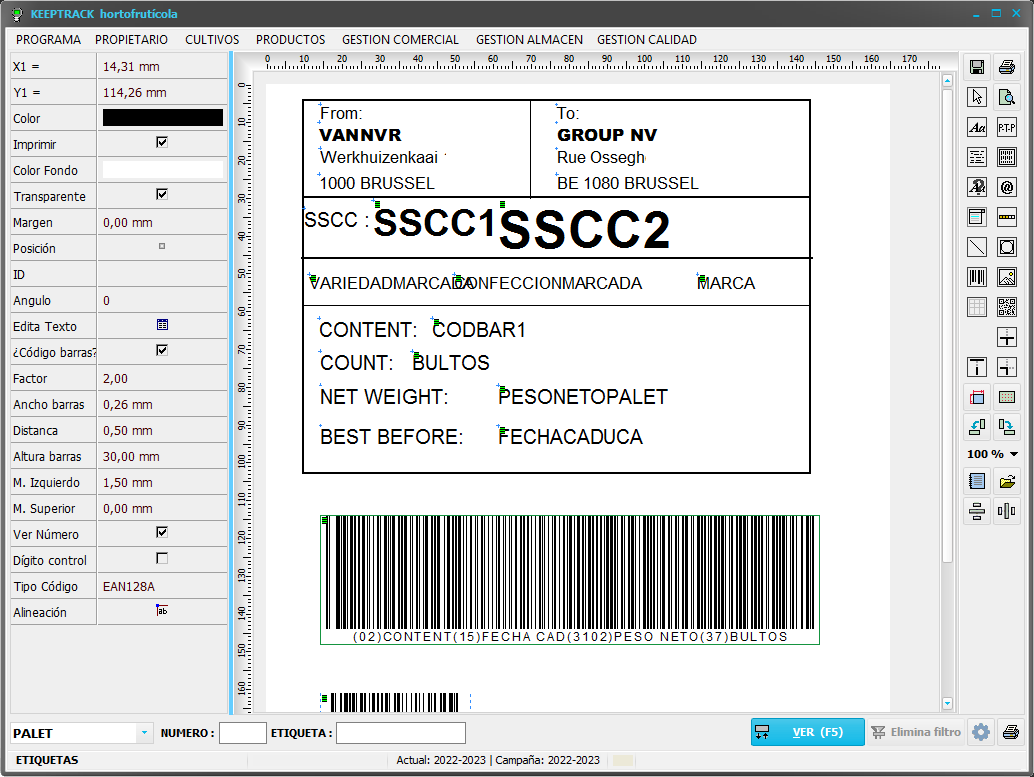Select the FECHACADUCA field on label

(x=570, y=437)
